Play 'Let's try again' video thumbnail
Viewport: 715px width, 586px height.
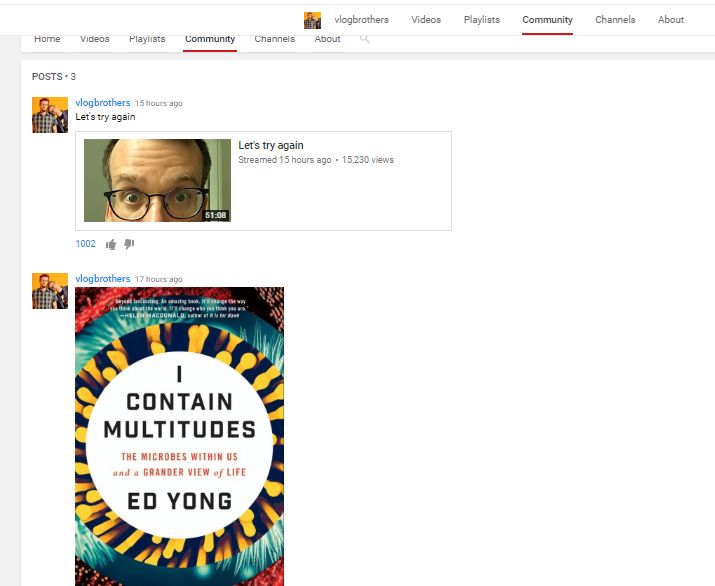tap(157, 181)
